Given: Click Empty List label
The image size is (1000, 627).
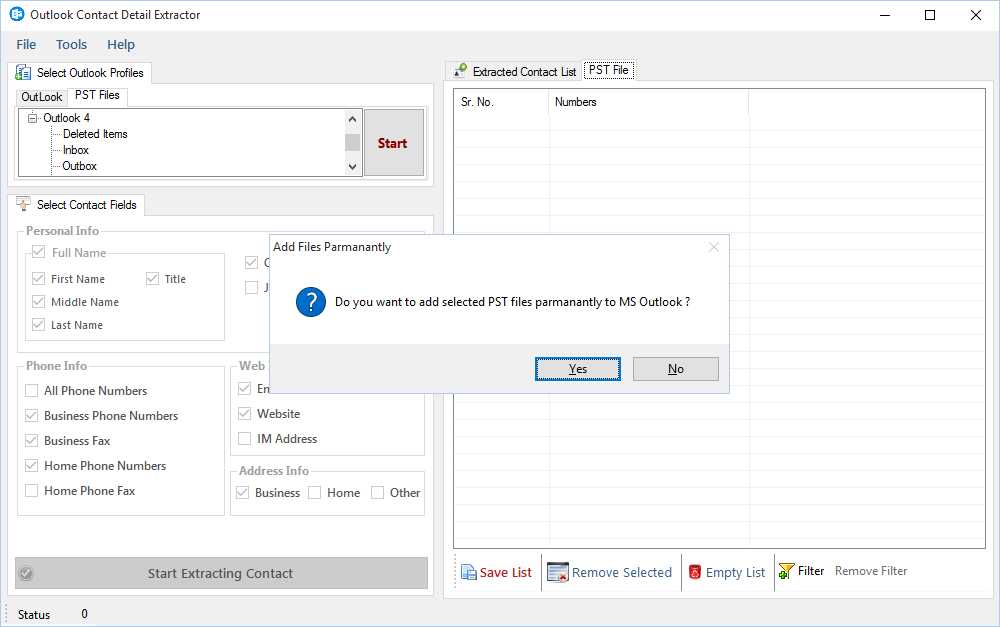Looking at the screenshot, I should click(735, 573).
